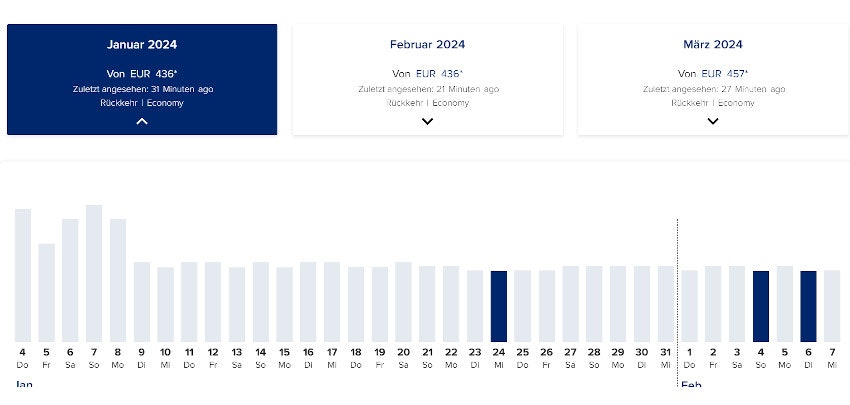Image resolution: width=850 pixels, height=405 pixels.
Task: Open the Februar 2024 month card
Action: click(427, 45)
